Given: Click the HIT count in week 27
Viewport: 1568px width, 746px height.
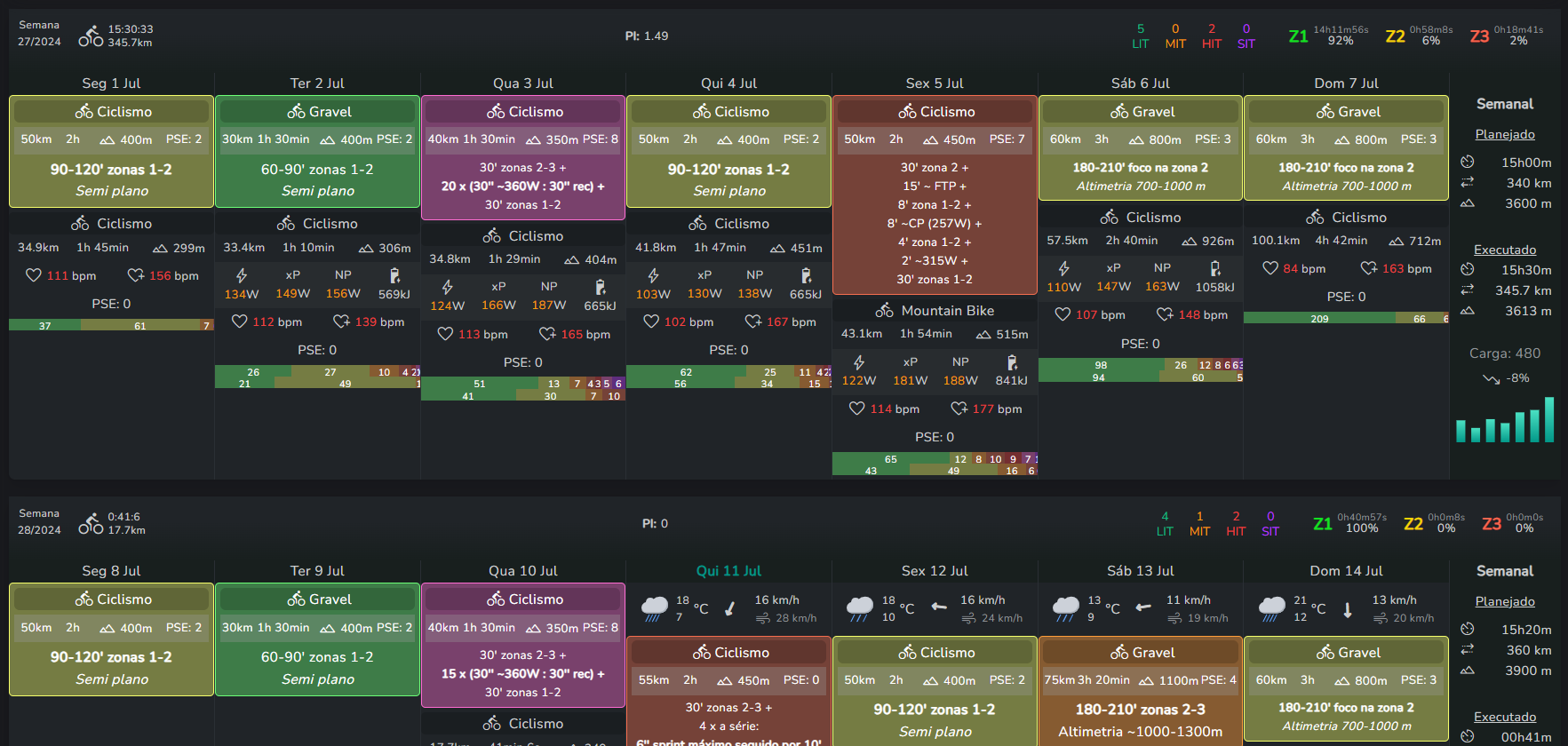Looking at the screenshot, I should pos(1212,36).
